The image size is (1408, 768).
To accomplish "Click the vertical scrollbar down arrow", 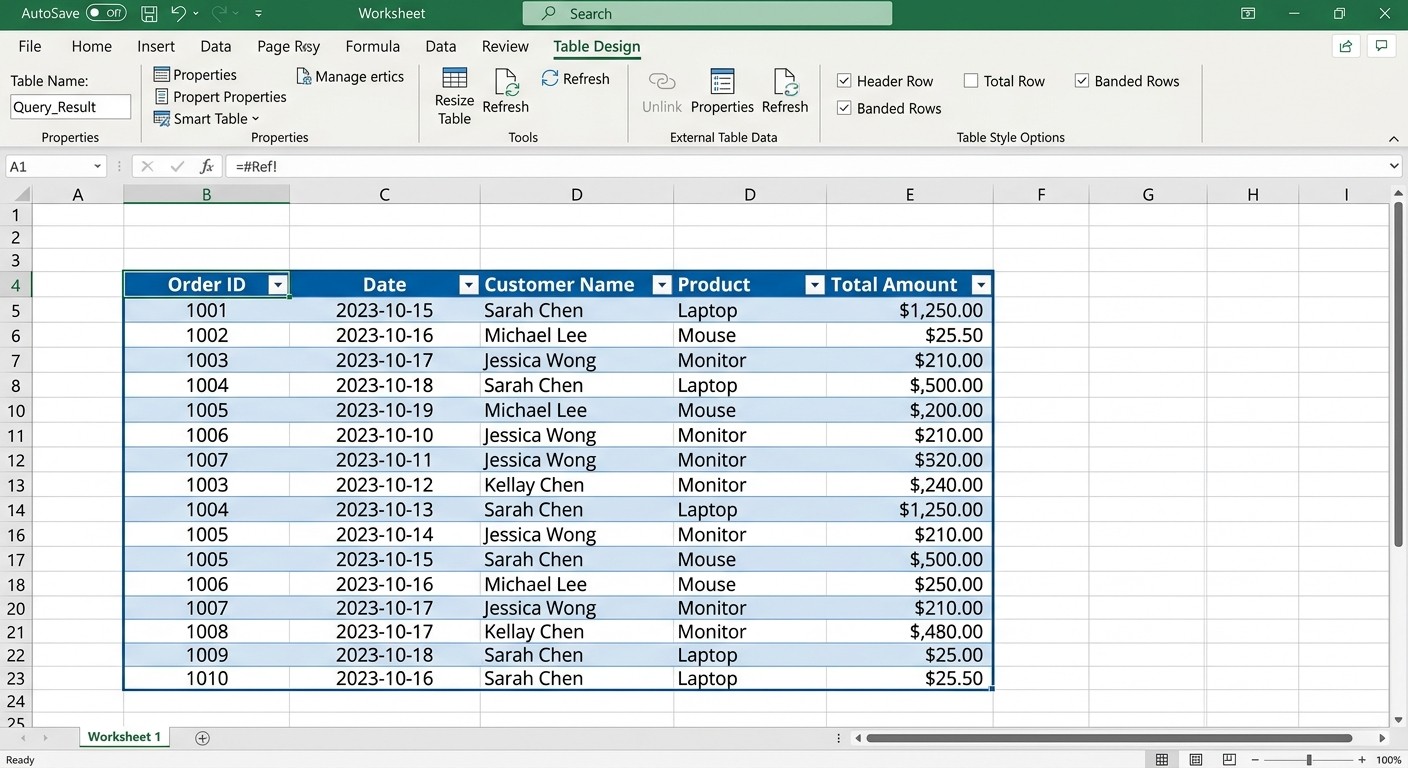I will (x=1399, y=719).
